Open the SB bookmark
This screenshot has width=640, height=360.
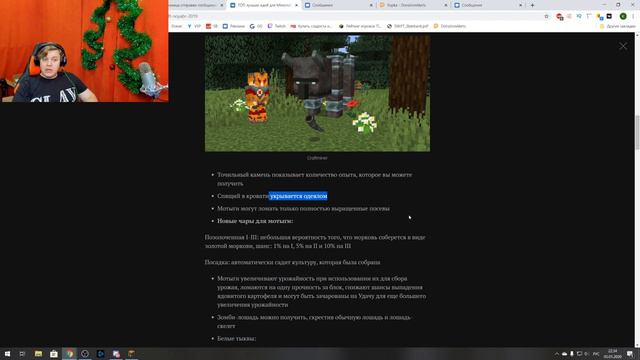[211, 26]
